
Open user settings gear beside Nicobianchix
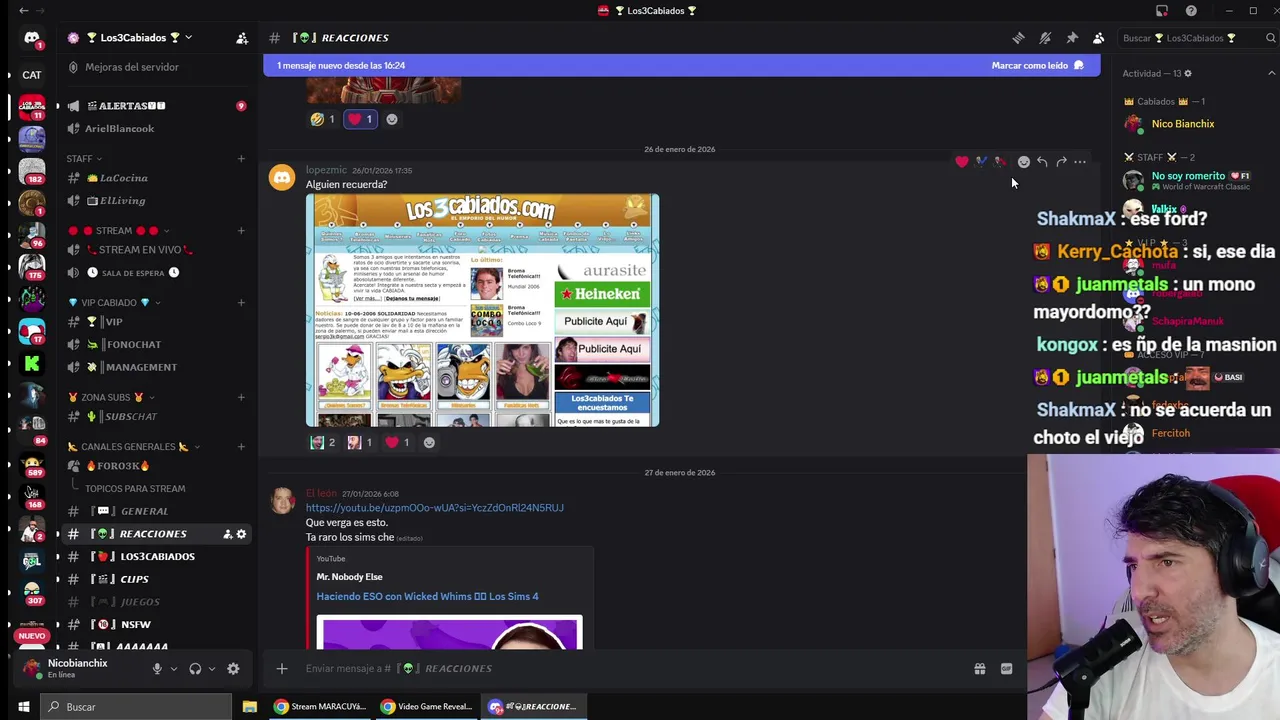[233, 669]
